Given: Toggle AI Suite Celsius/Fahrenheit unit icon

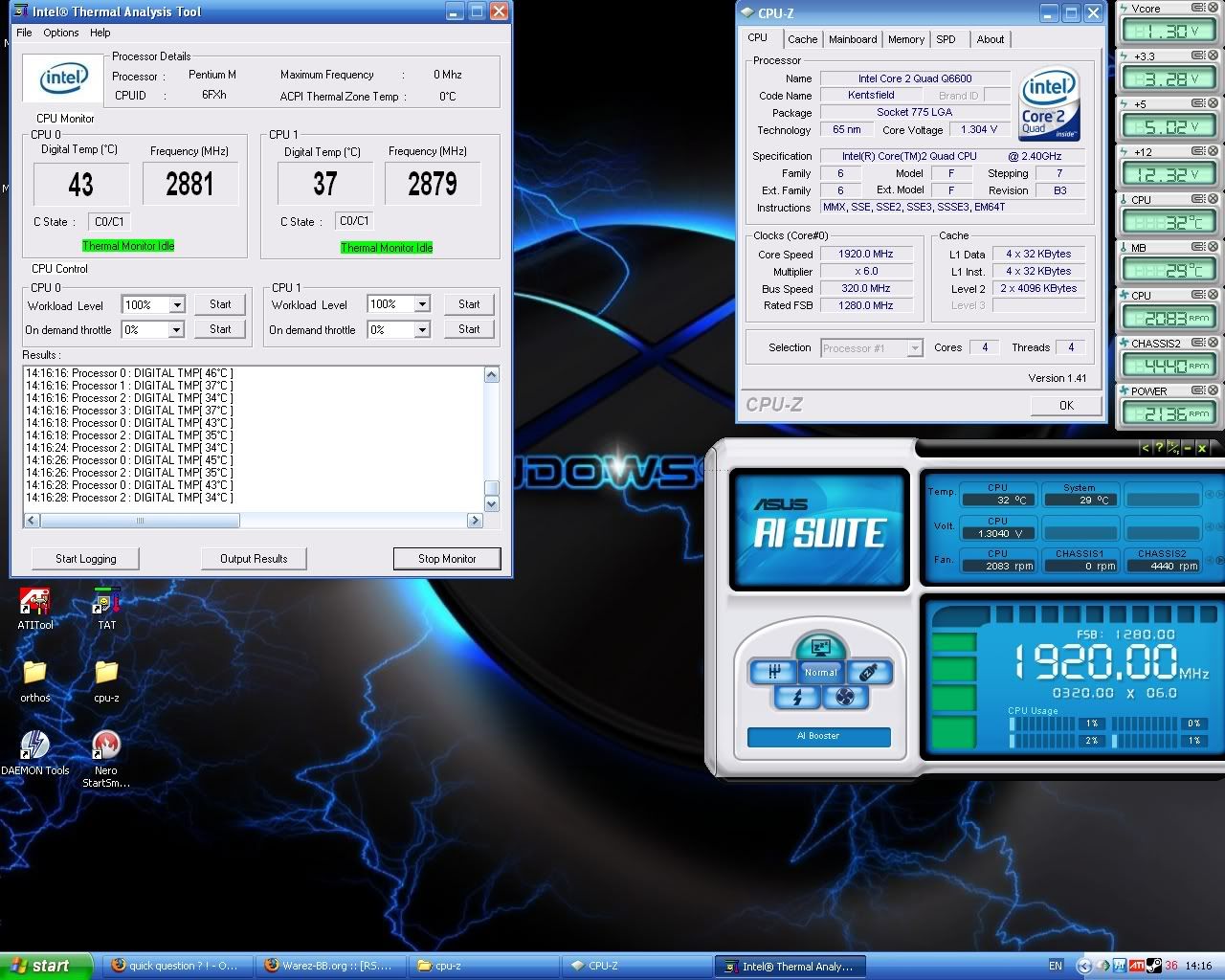Looking at the screenshot, I should pos(1173,447).
